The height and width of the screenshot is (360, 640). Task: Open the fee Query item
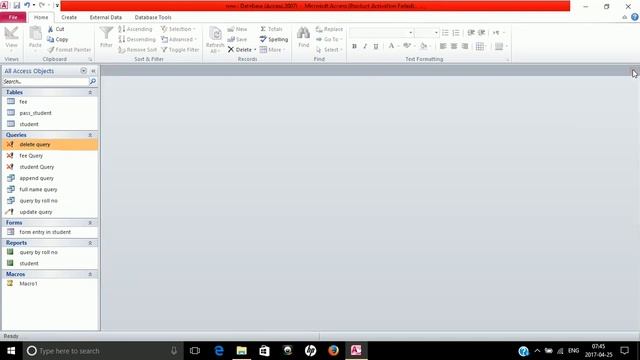click(x=50, y=156)
